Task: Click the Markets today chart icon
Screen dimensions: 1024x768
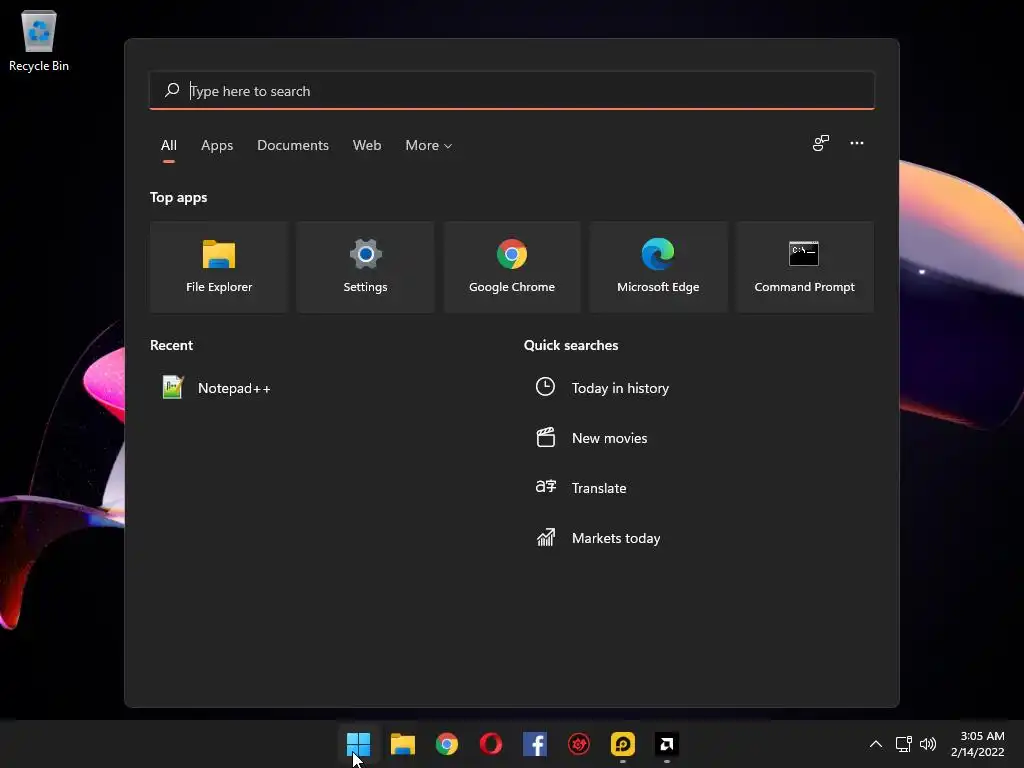Action: tap(545, 537)
